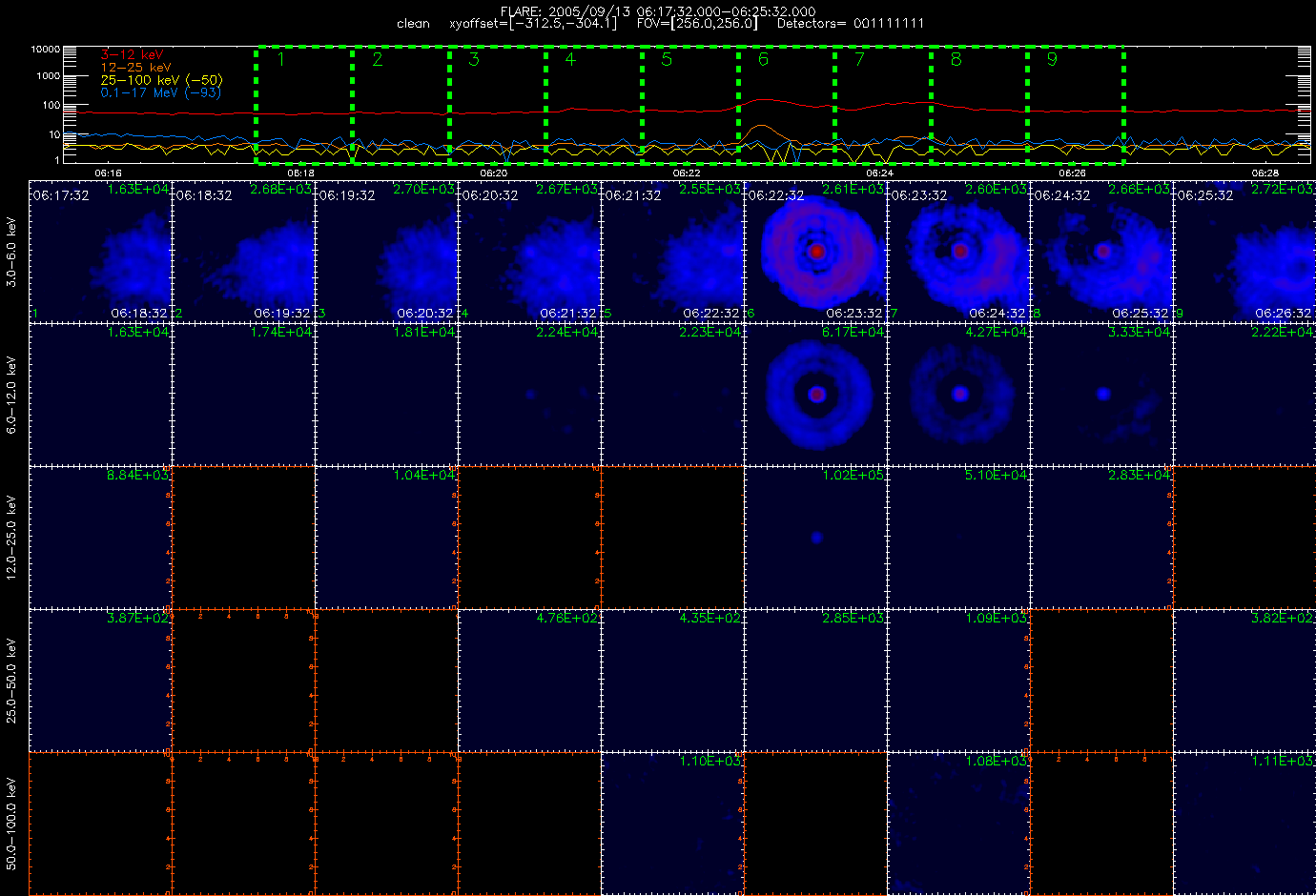This screenshot has width=1316, height=896.
Task: Select interval 6 label in the light curve
Action: click(x=763, y=59)
